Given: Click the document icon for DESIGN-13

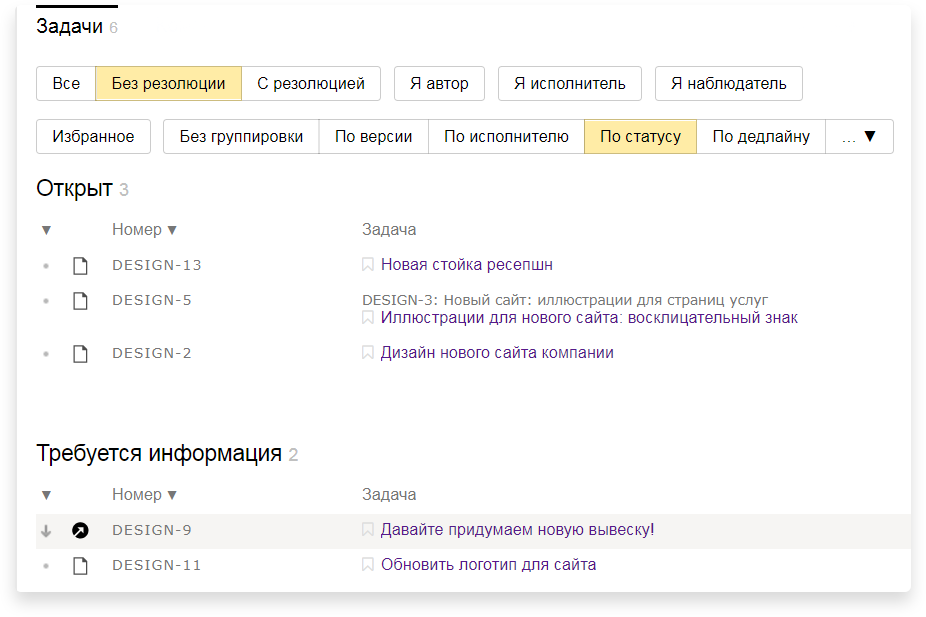Looking at the screenshot, I should coord(80,266).
